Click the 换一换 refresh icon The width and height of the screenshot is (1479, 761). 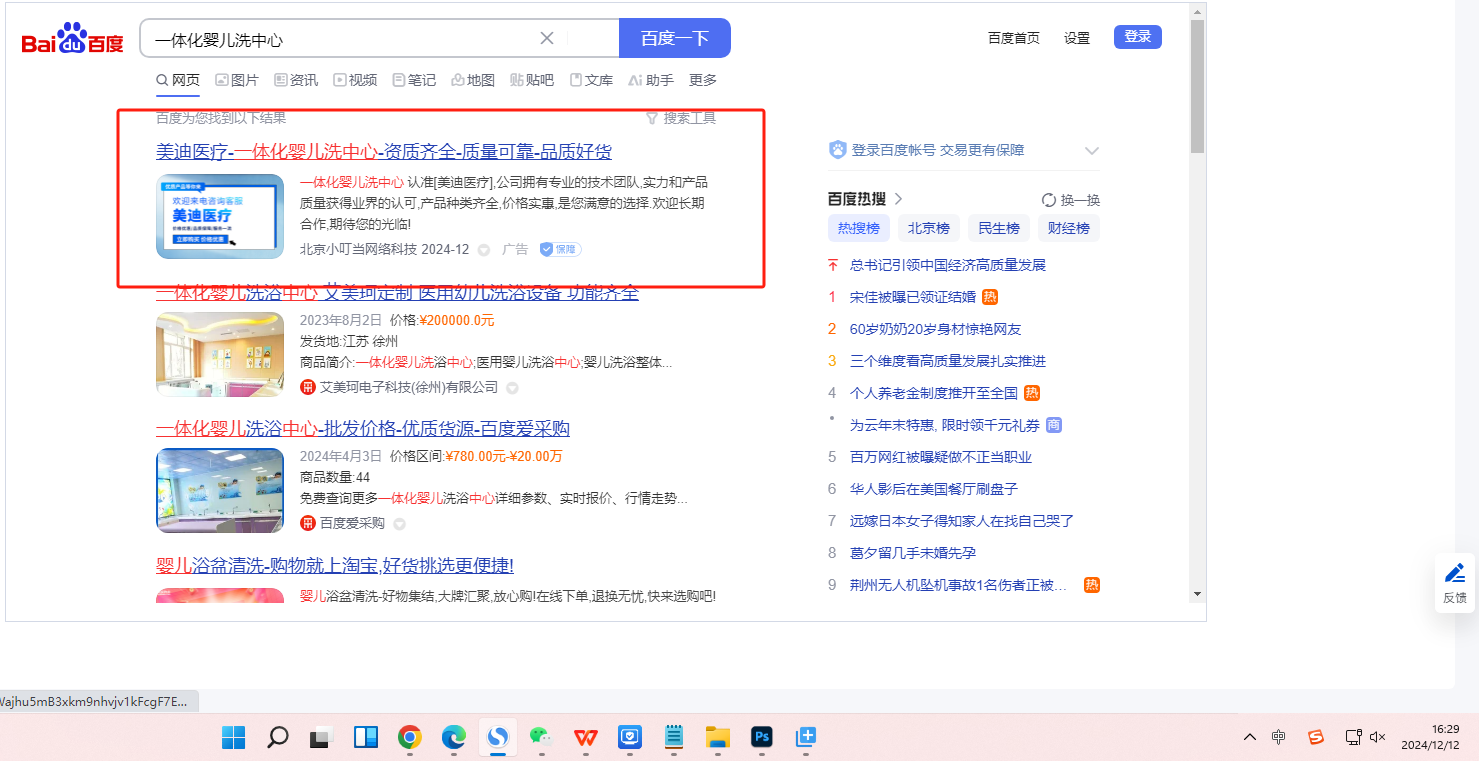pyautogui.click(x=1049, y=200)
